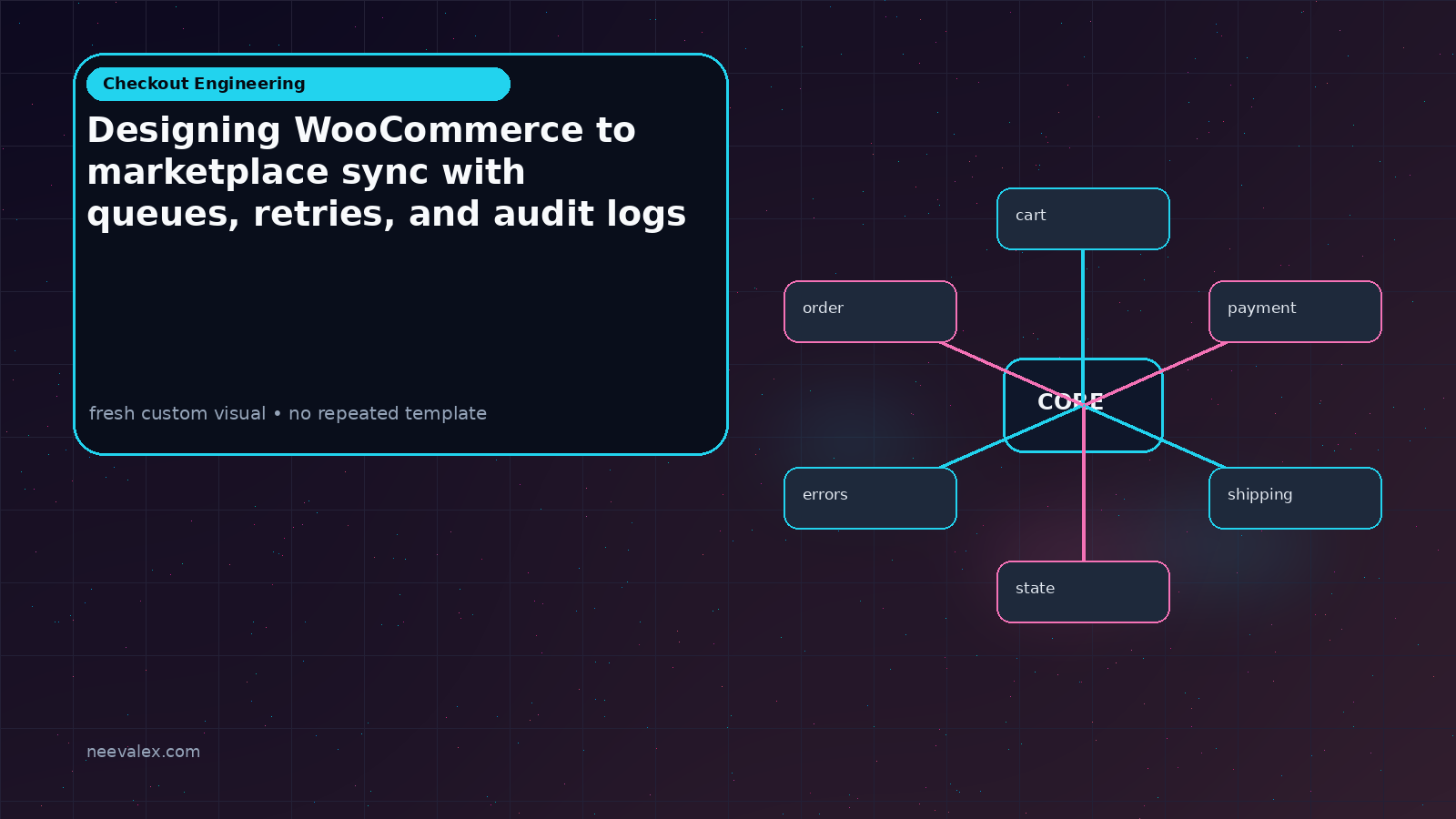The height and width of the screenshot is (819, 1456).
Task: Click the Checkout Engineering badge
Action: tap(298, 84)
